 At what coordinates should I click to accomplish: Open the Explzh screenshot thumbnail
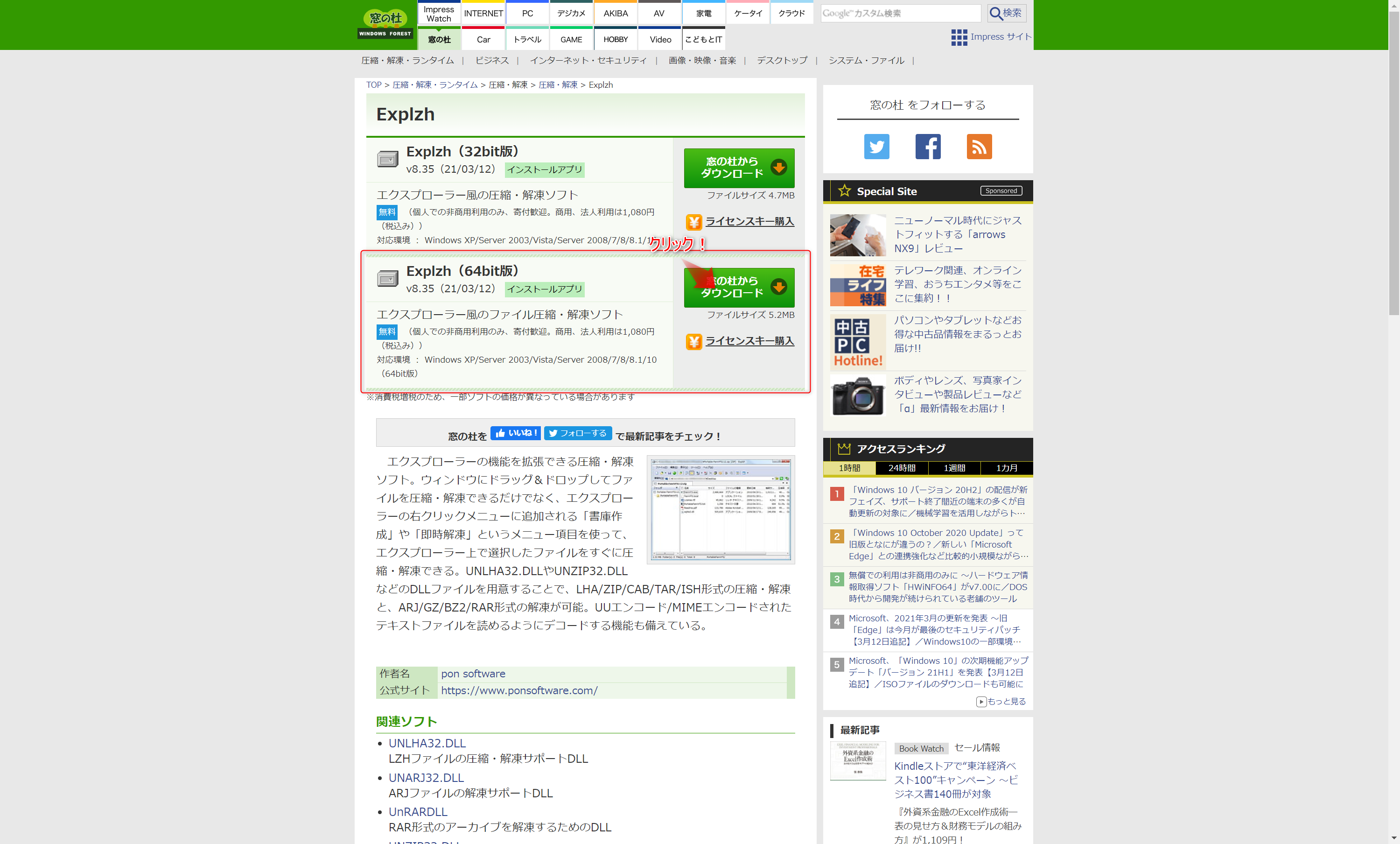721,509
